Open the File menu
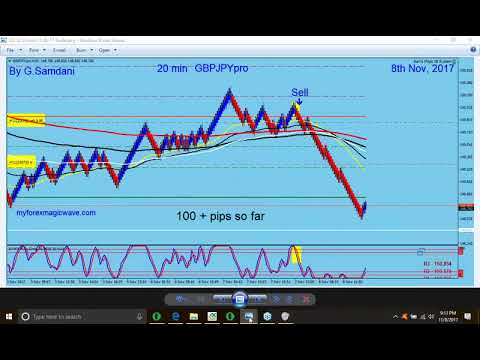Image resolution: width=480 pixels, height=360 pixels. click(x=14, y=50)
